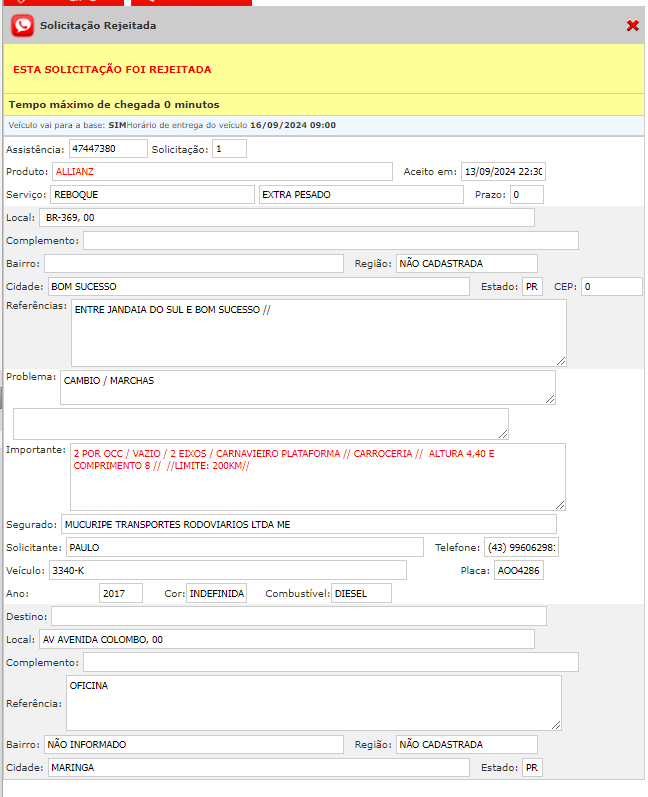
Task: Click the Telefone number field
Action: point(521,547)
